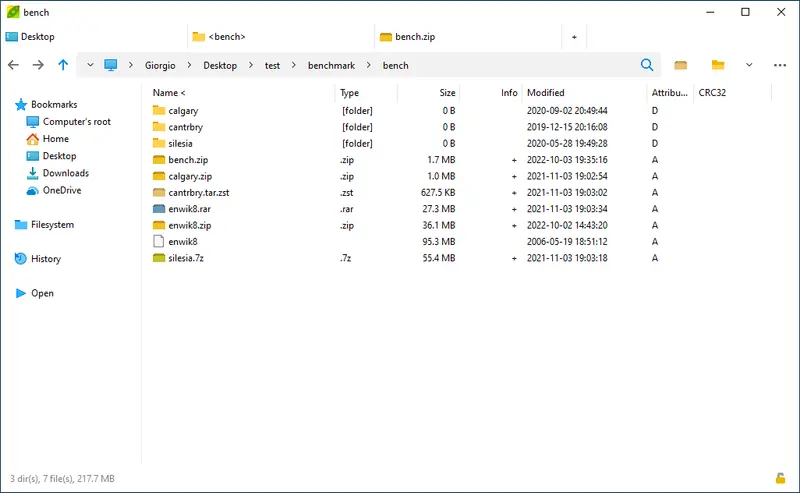Click the padlock icon in status bar

(x=780, y=478)
